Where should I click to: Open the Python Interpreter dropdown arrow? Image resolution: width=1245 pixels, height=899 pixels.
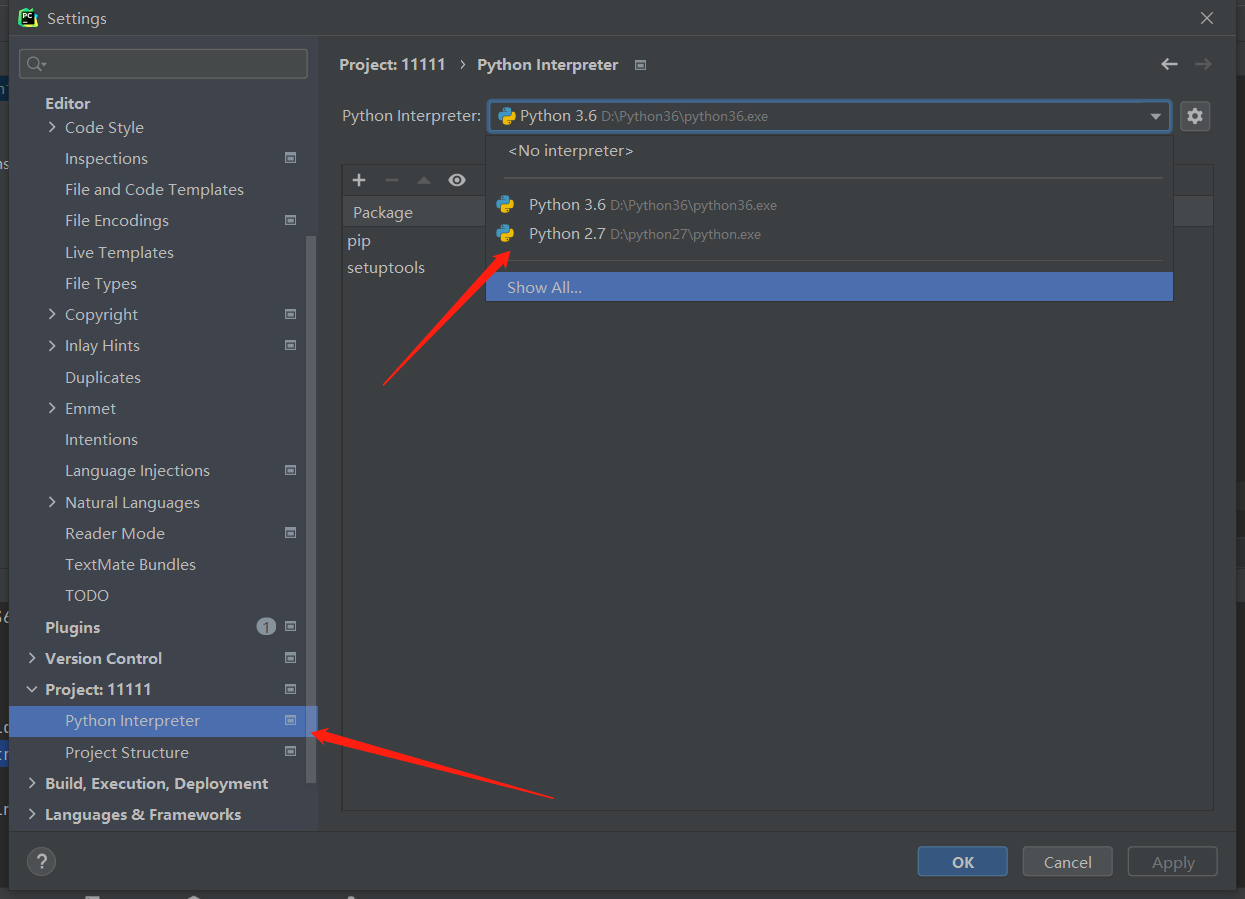pyautogui.click(x=1156, y=116)
